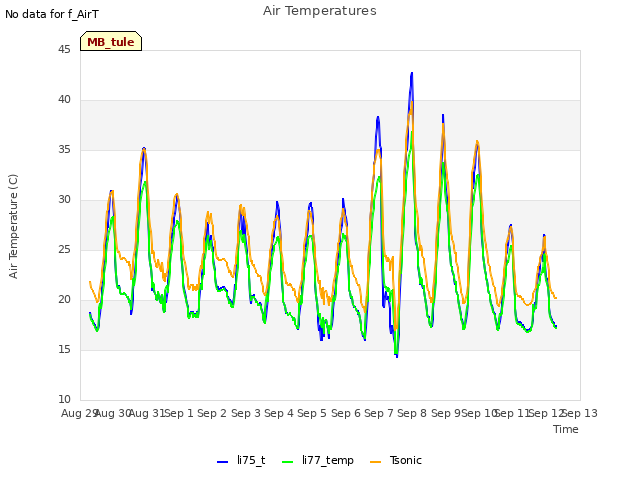This screenshot has height=480, width=640.
Task: Click the Sep 4 x-axis label
Action: (x=279, y=413)
